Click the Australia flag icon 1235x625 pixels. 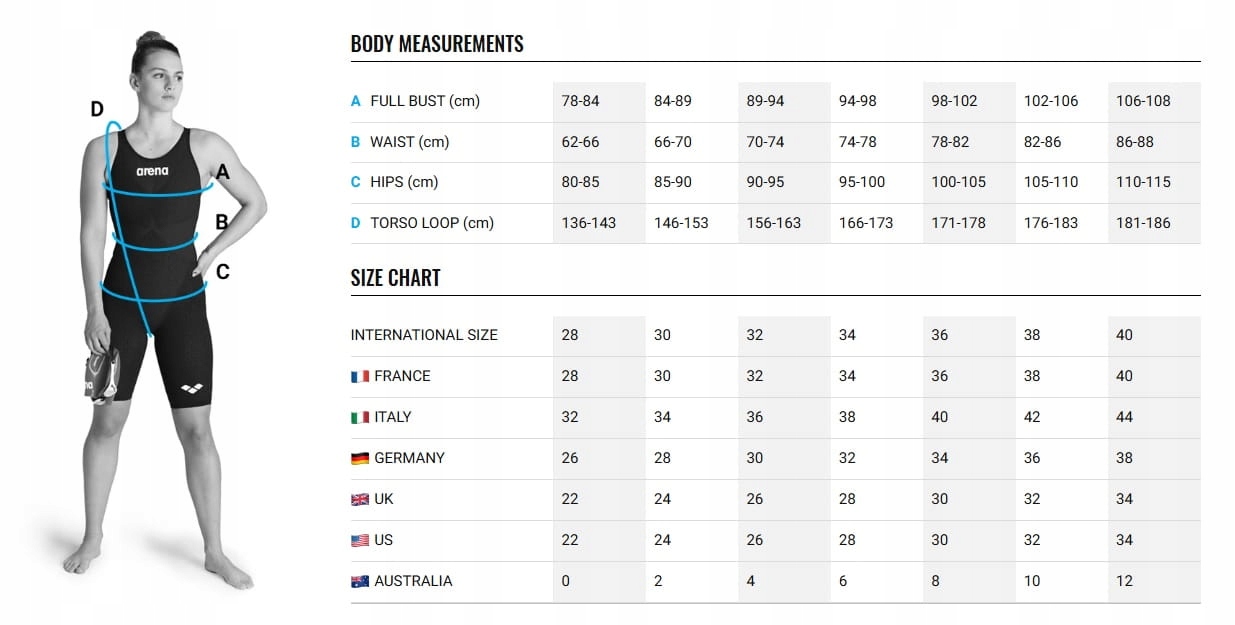click(360, 582)
